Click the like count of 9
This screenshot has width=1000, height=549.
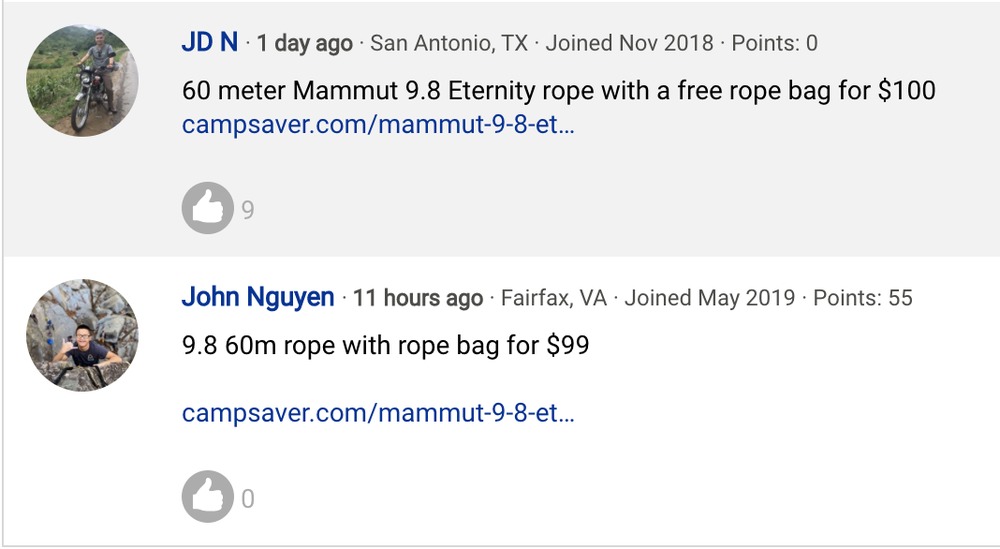(248, 210)
